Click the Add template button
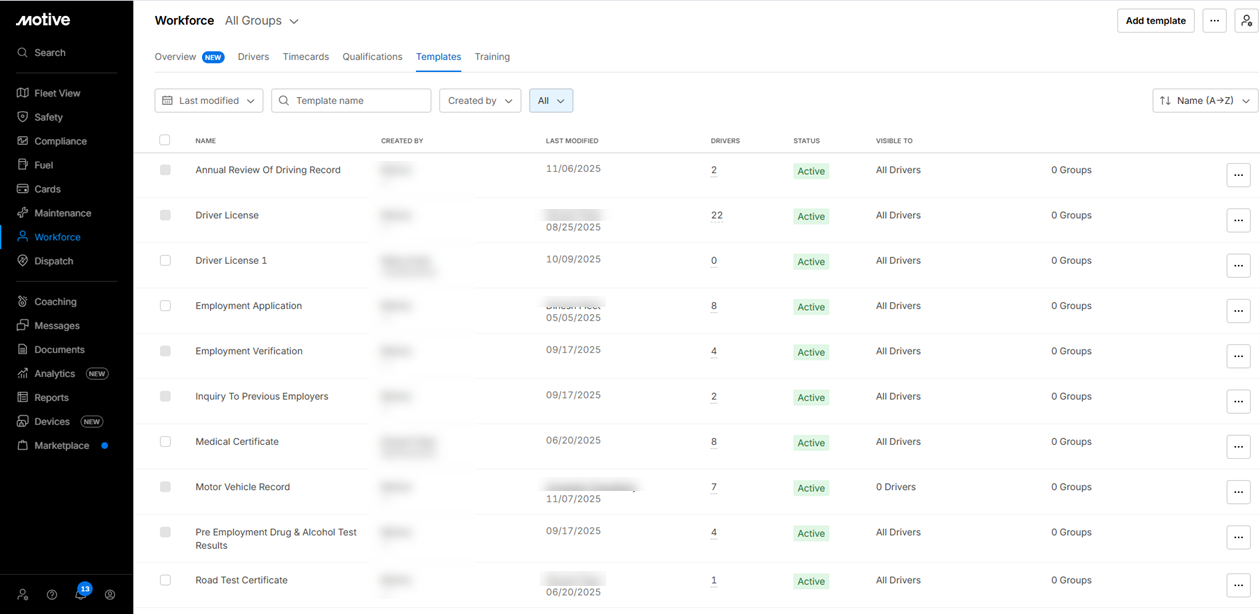The height and width of the screenshot is (614, 1260). (1155, 20)
